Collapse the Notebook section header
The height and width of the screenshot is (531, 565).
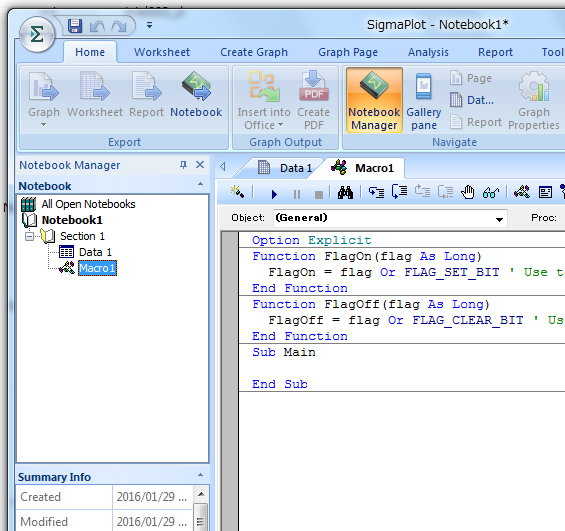(201, 184)
